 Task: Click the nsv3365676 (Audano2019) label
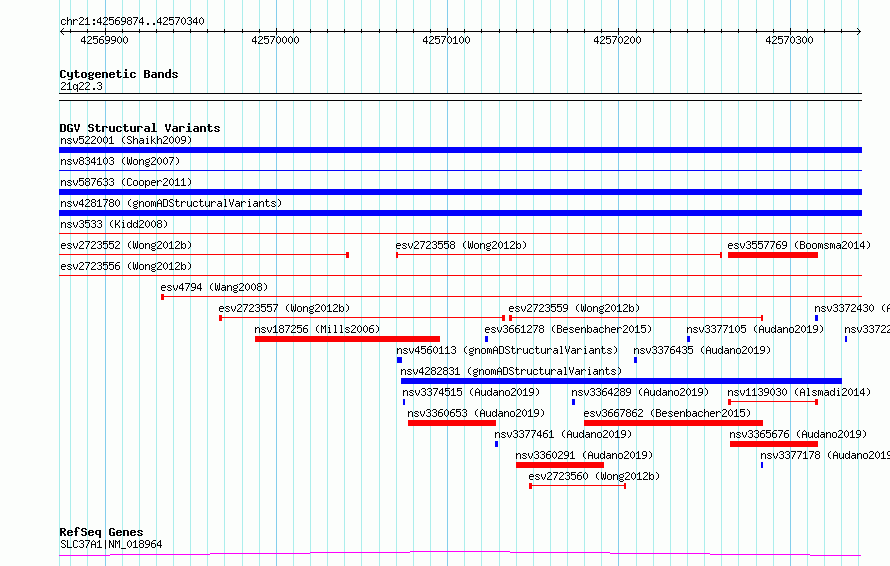[798, 434]
